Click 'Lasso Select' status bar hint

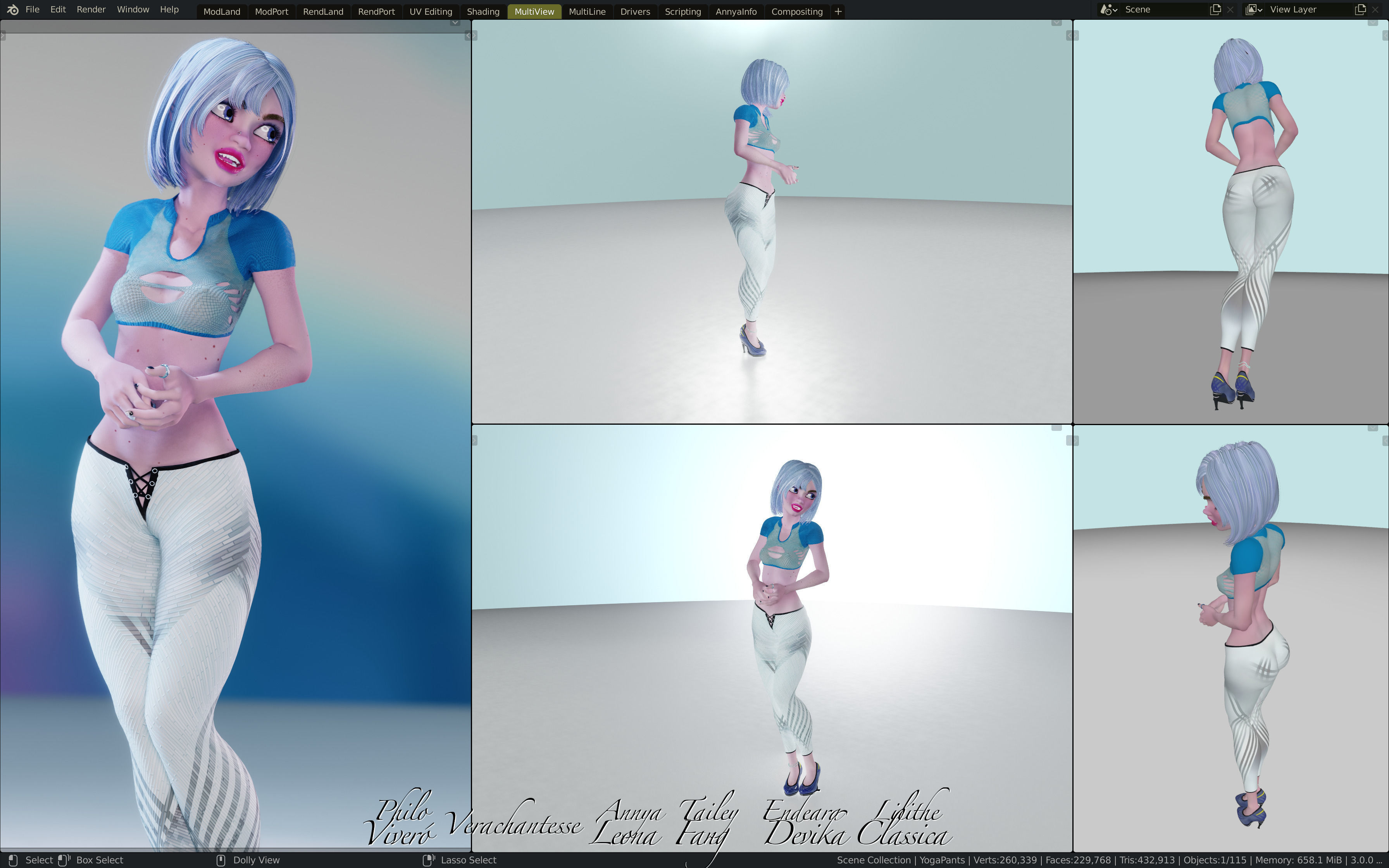pos(468,860)
